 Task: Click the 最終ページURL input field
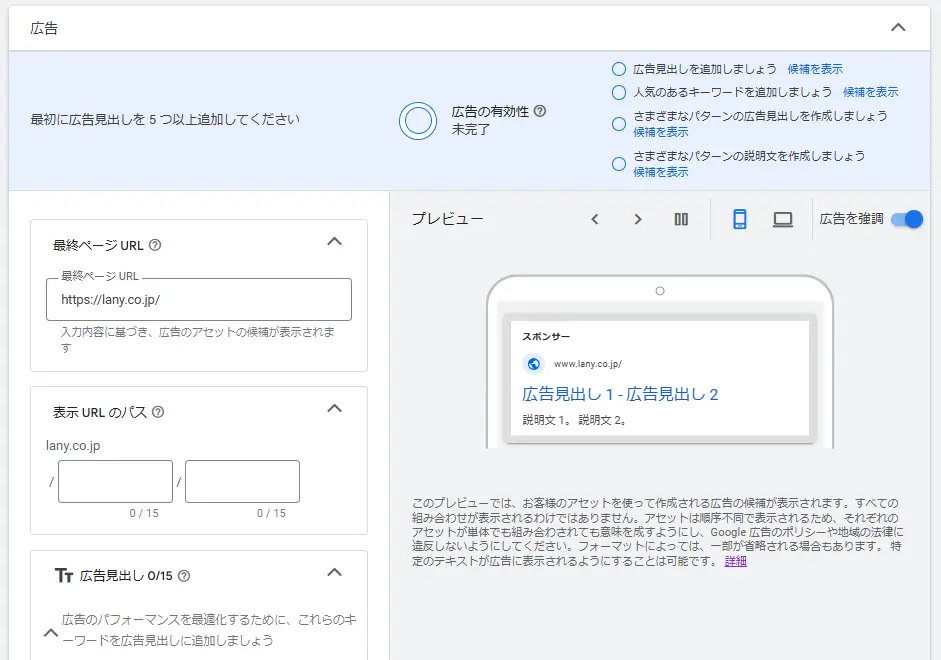198,299
